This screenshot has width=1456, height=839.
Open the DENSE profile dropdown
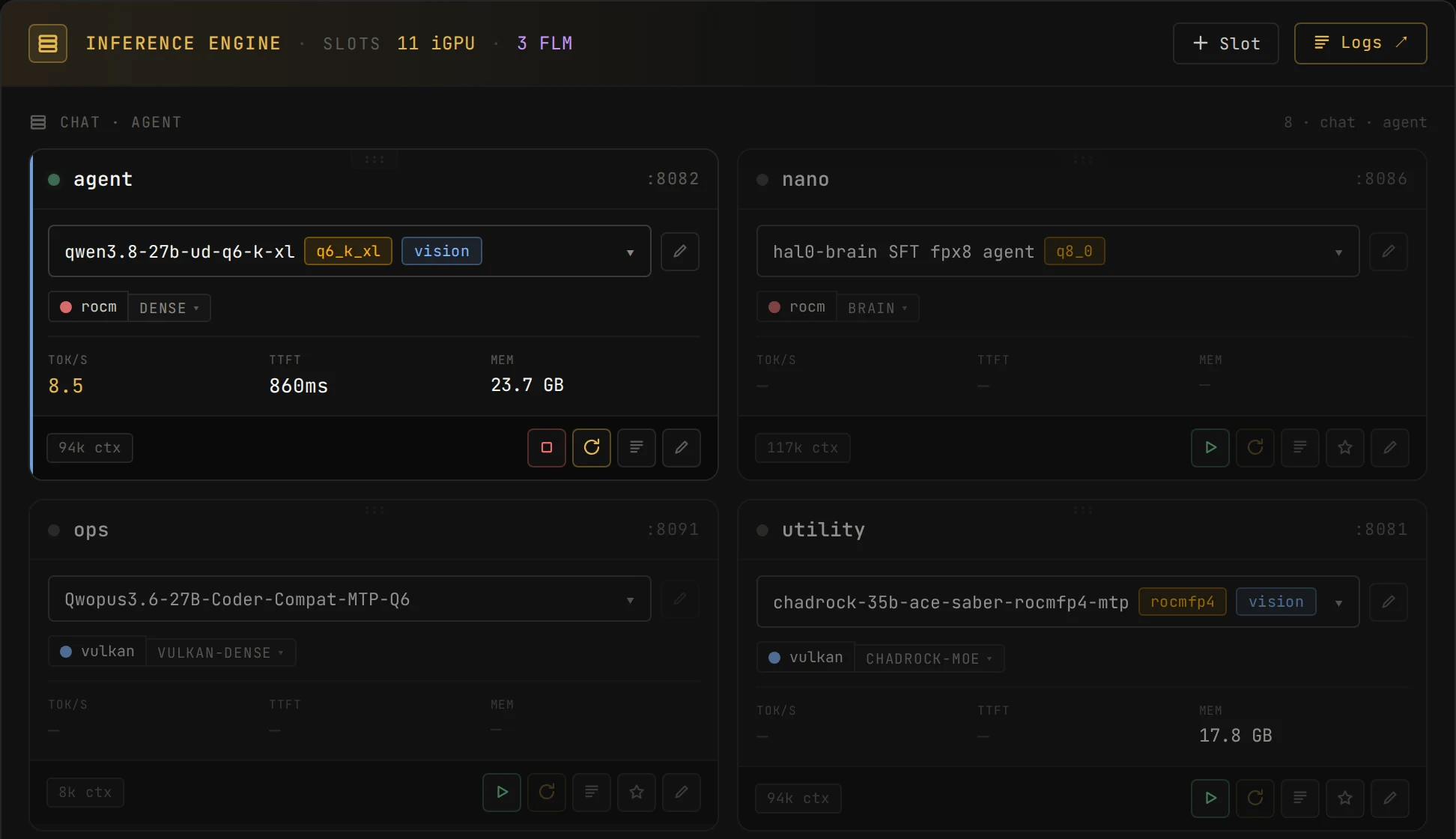[x=169, y=308]
